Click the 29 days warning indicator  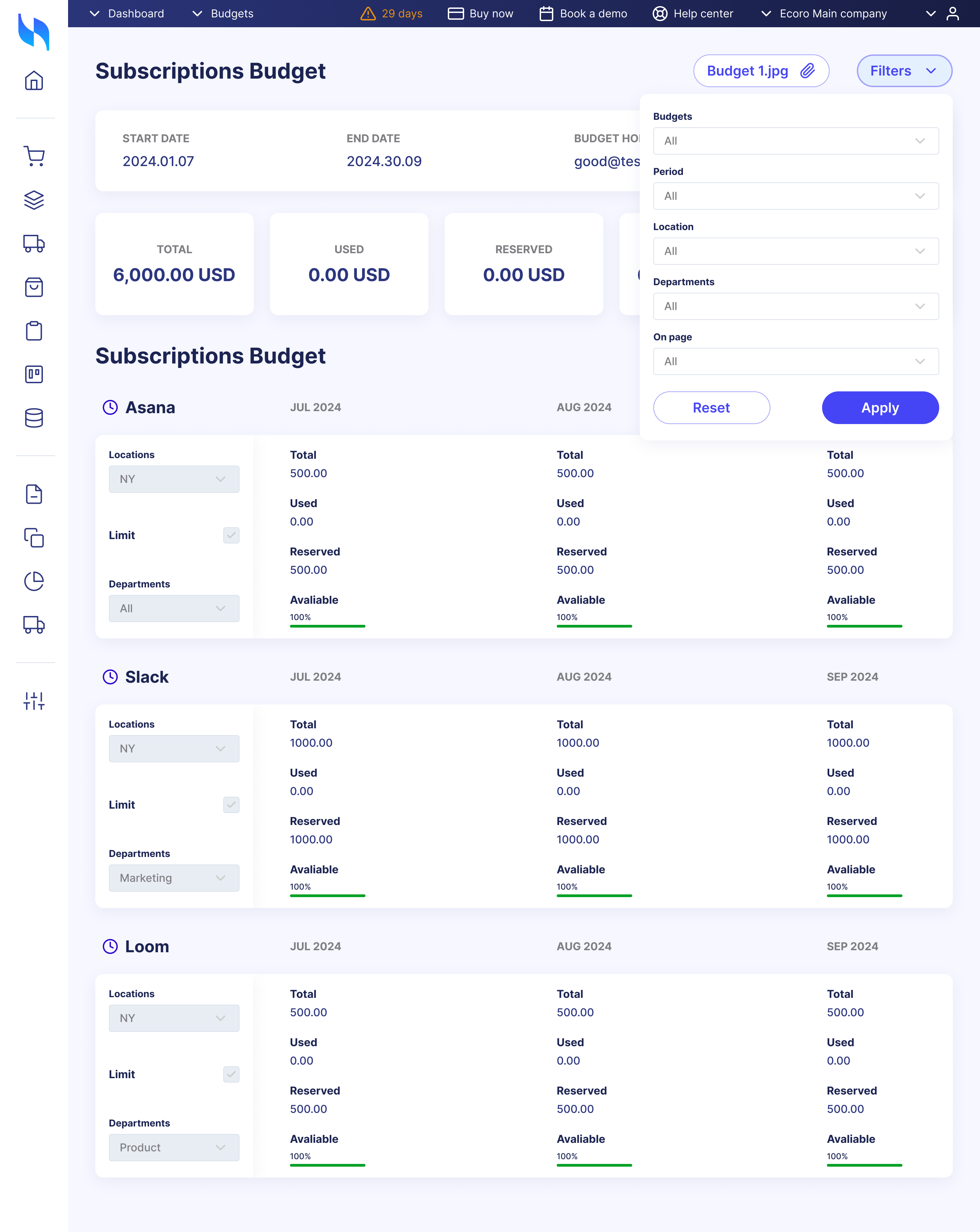pyautogui.click(x=391, y=13)
